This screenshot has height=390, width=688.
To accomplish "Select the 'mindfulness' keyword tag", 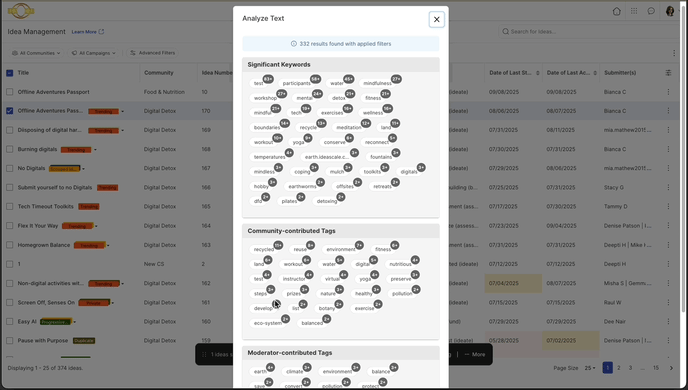I will point(377,83).
